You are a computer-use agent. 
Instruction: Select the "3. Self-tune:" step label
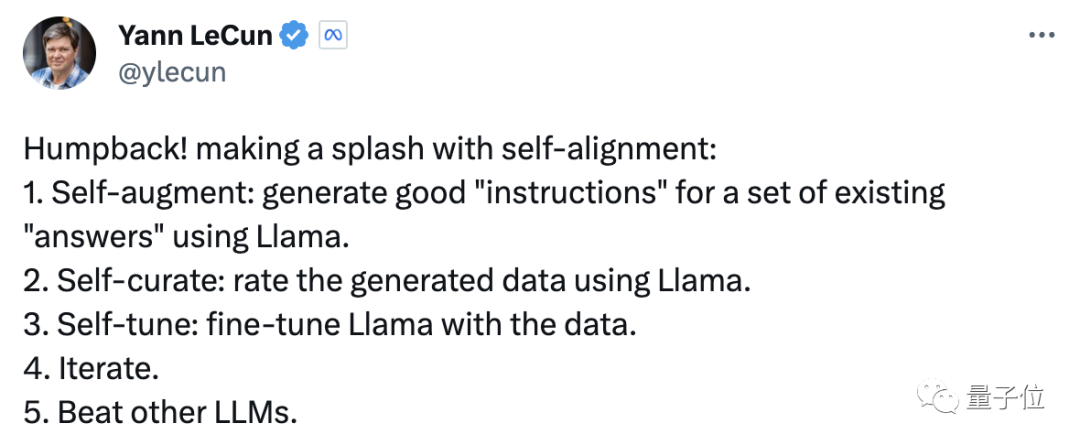111,325
